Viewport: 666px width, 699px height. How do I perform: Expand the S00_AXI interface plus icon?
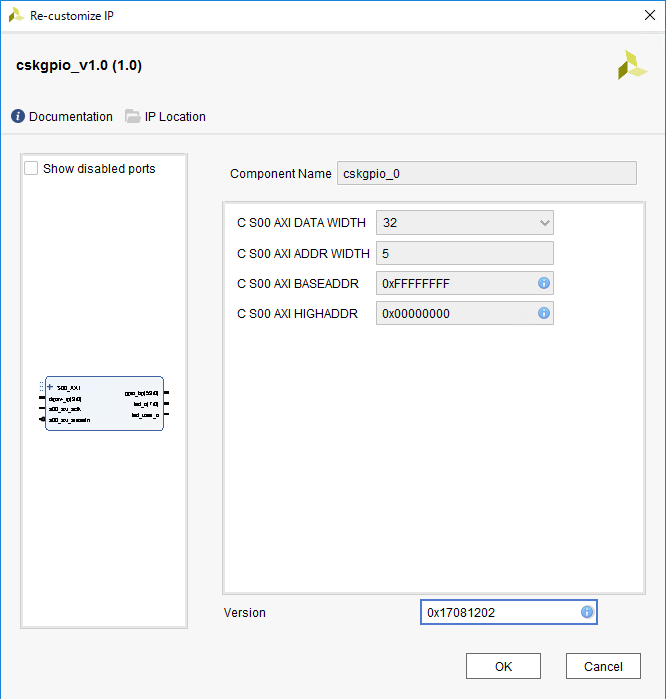coord(50,387)
